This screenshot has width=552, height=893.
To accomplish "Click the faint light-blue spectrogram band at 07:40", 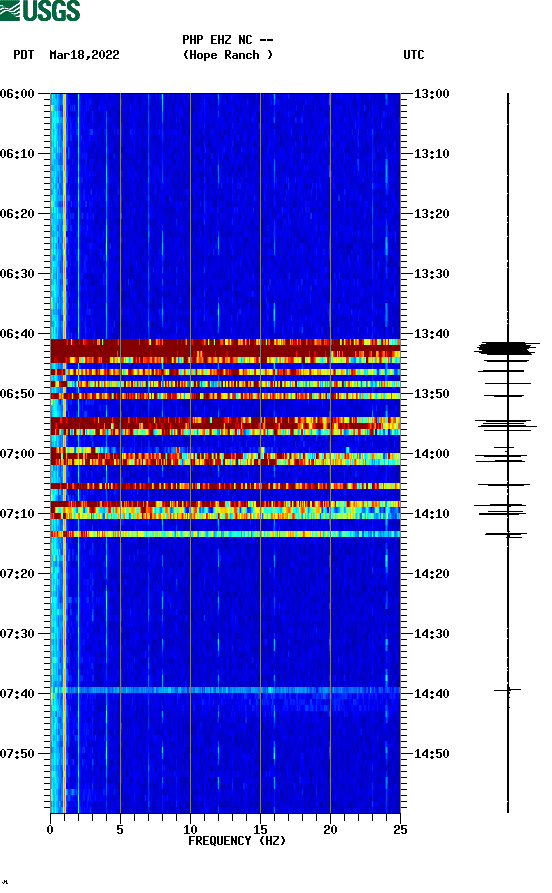I will (226, 690).
